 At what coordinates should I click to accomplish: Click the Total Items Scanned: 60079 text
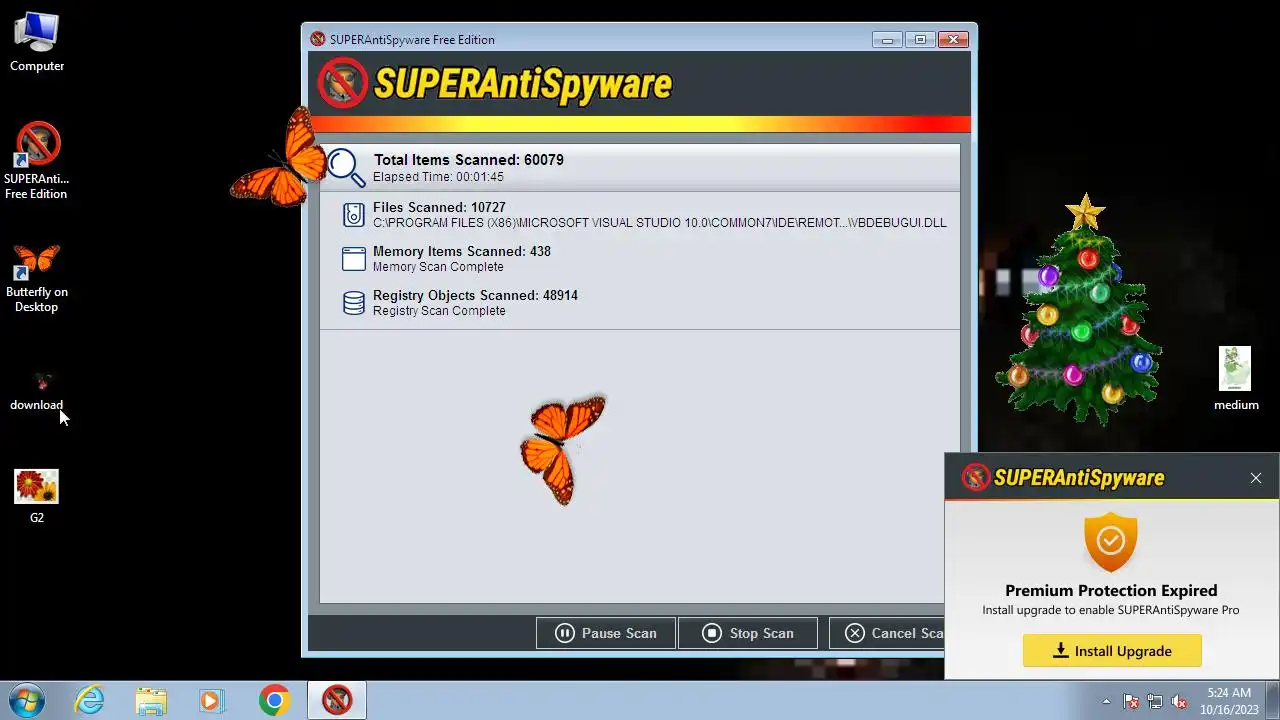(x=469, y=160)
